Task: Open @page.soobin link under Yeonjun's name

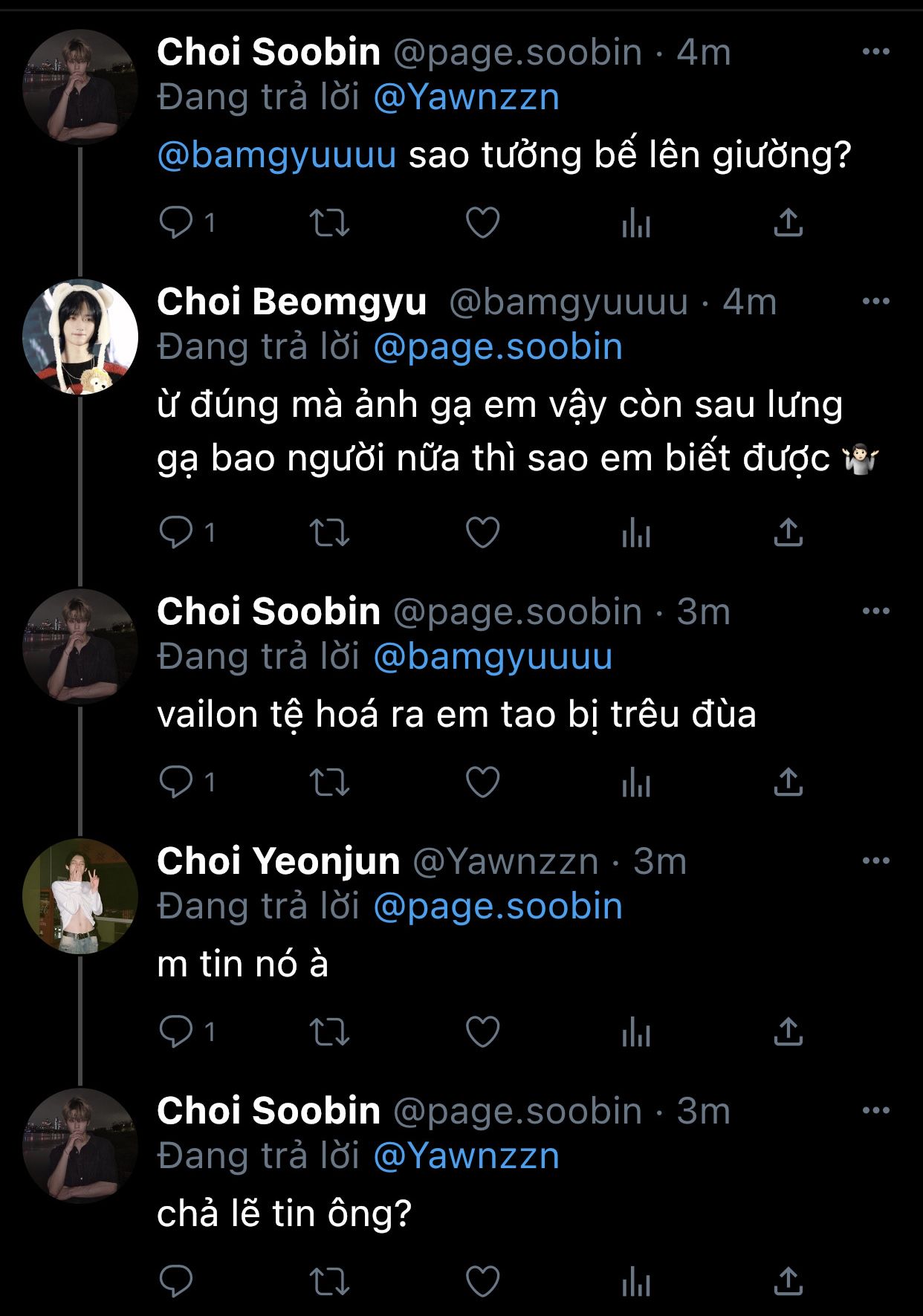Action: (498, 907)
